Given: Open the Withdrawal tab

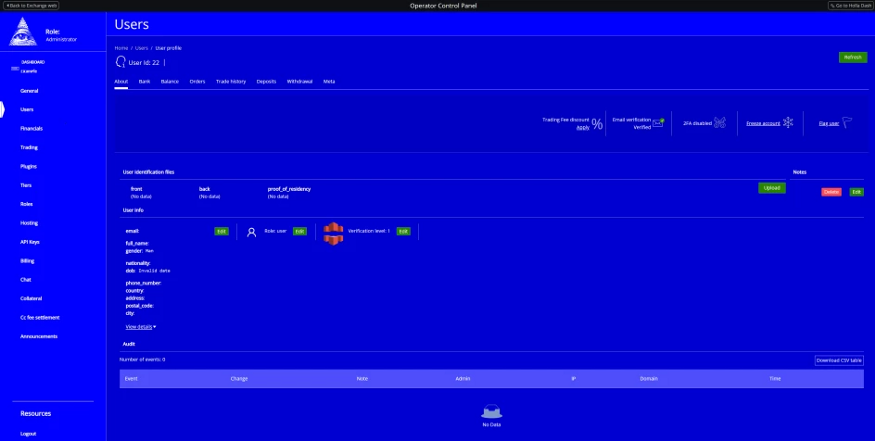Looking at the screenshot, I should [300, 81].
